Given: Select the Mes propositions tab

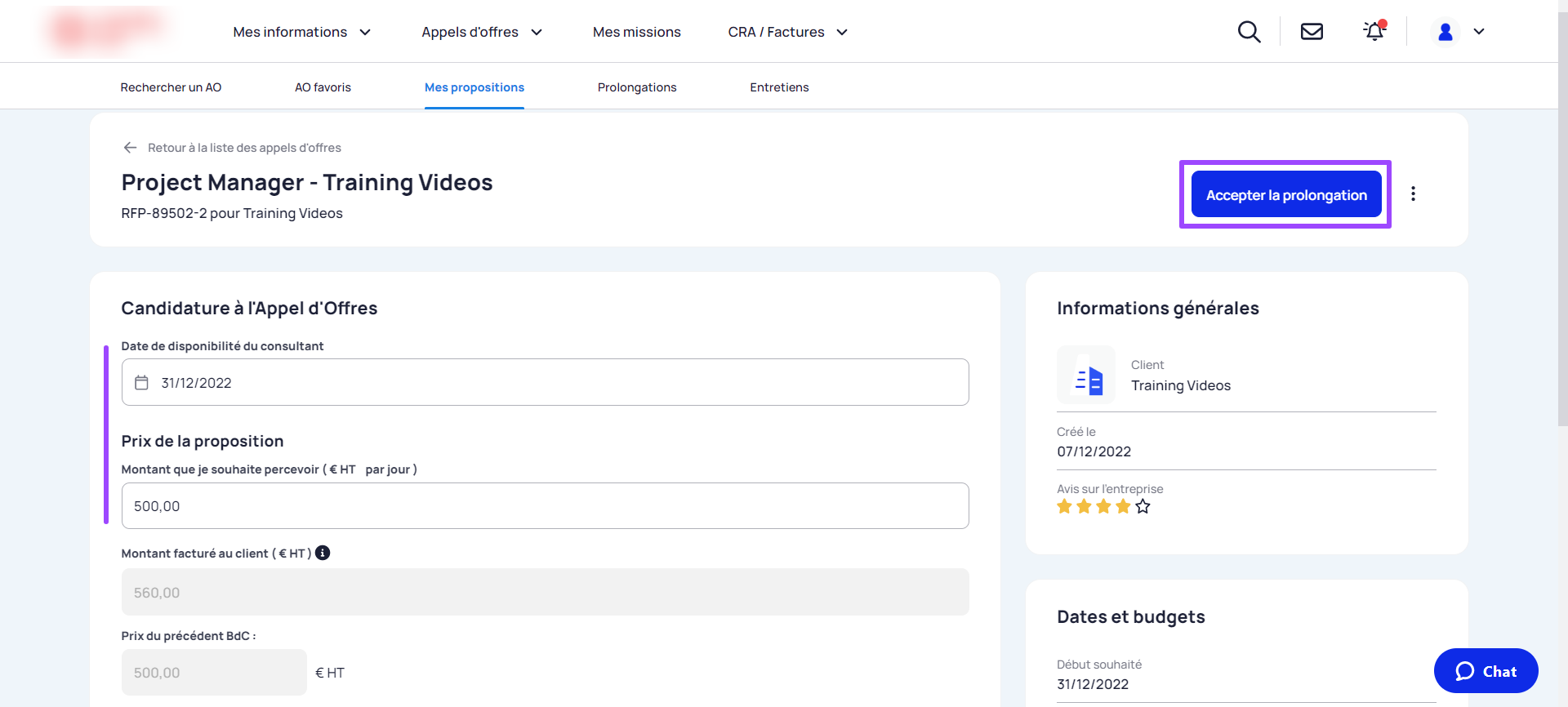Looking at the screenshot, I should point(474,87).
